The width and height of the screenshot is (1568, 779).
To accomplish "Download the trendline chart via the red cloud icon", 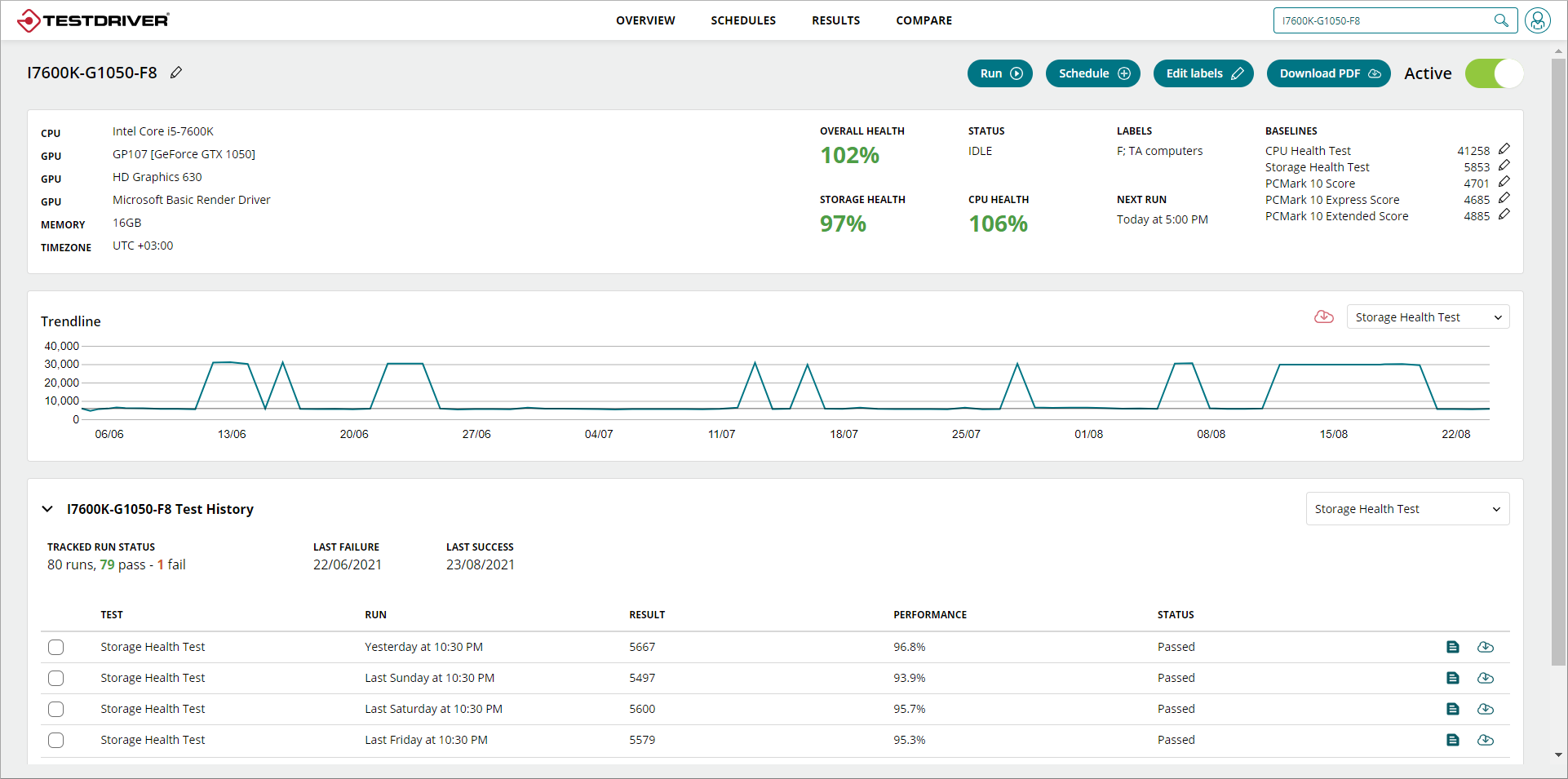I will 1323,317.
